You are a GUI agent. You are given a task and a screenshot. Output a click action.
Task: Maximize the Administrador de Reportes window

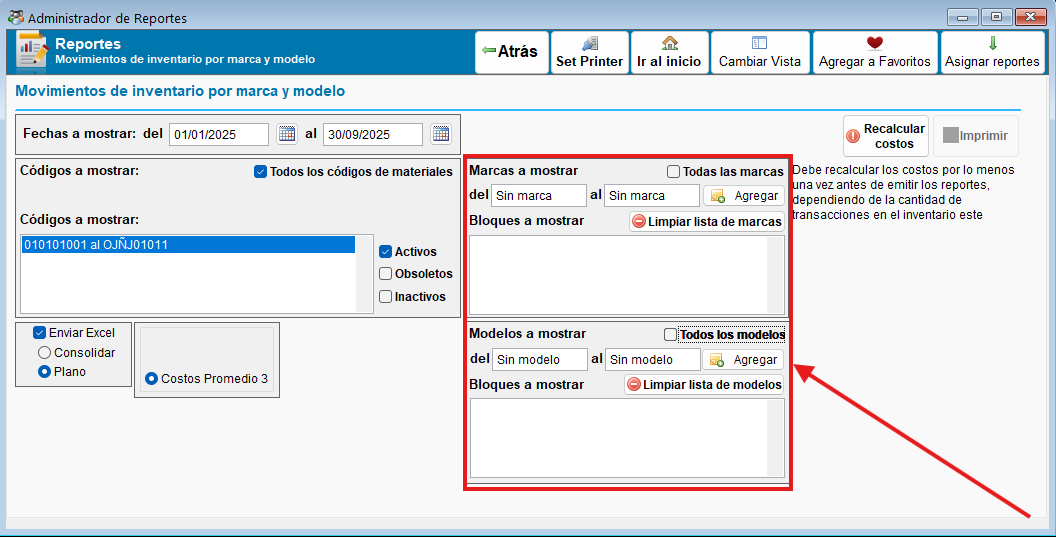pos(996,17)
